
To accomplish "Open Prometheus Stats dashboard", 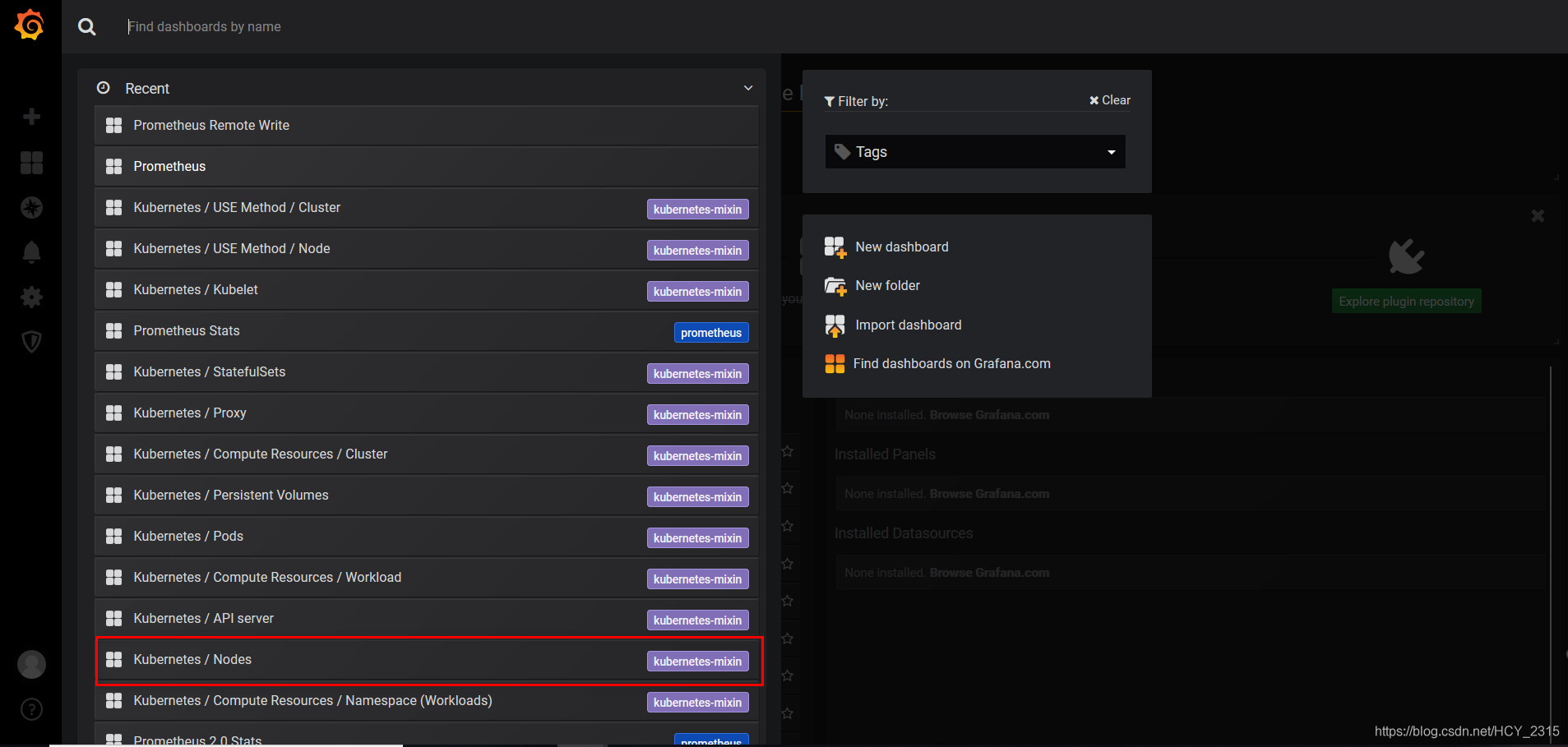I will [x=426, y=331].
